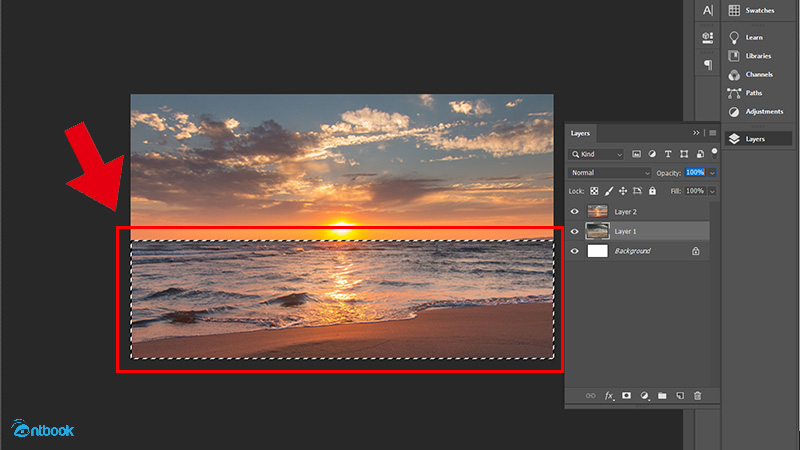800x450 pixels.
Task: Click the link layers icon
Action: pyautogui.click(x=590, y=396)
